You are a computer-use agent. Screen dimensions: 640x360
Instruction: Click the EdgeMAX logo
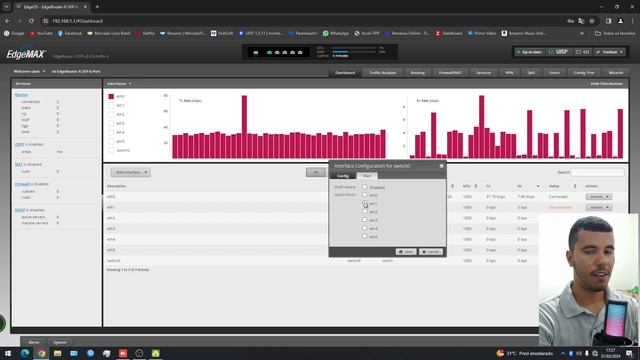(26, 54)
